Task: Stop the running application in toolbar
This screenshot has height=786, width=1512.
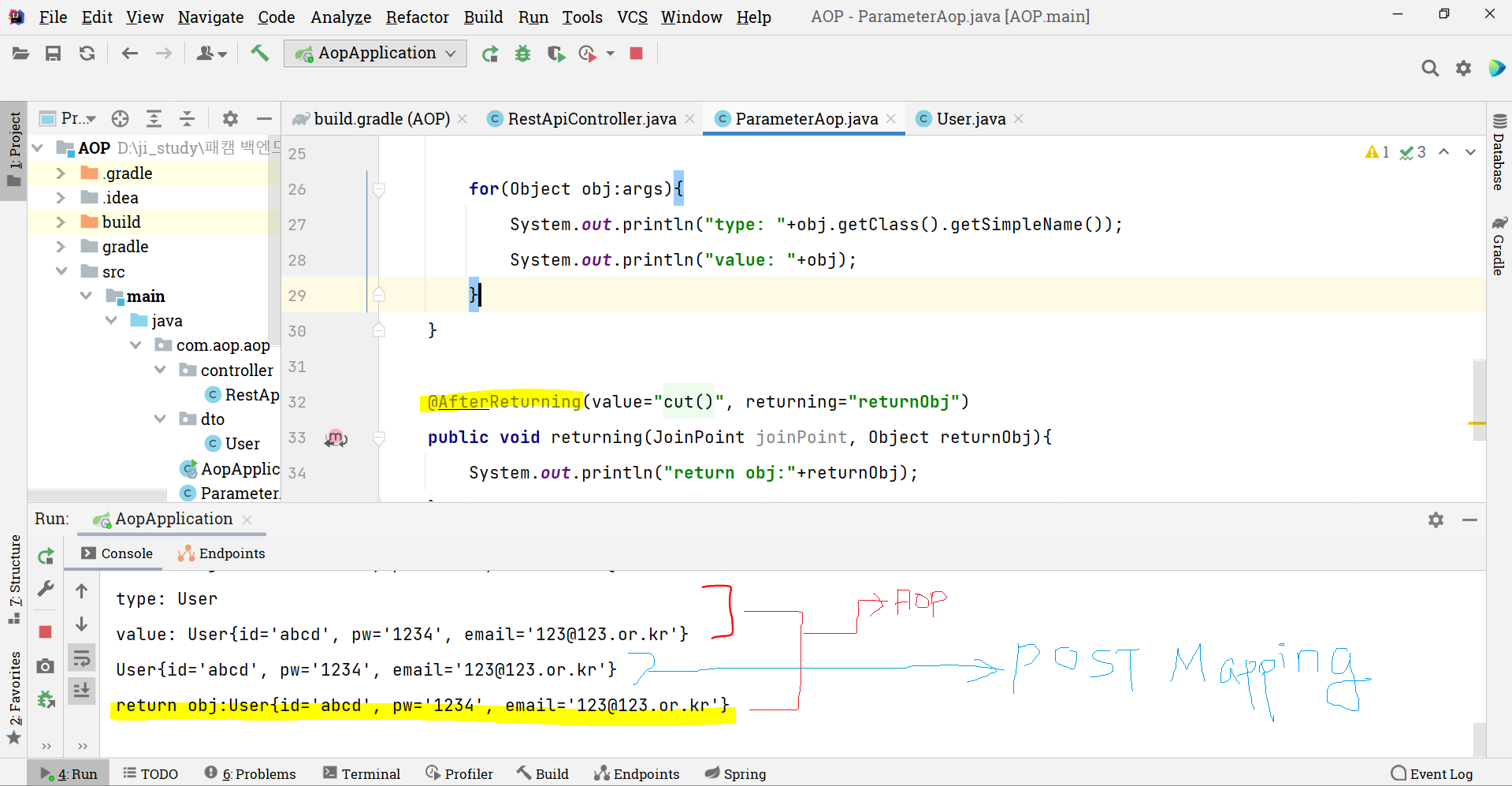Action: pyautogui.click(x=637, y=53)
